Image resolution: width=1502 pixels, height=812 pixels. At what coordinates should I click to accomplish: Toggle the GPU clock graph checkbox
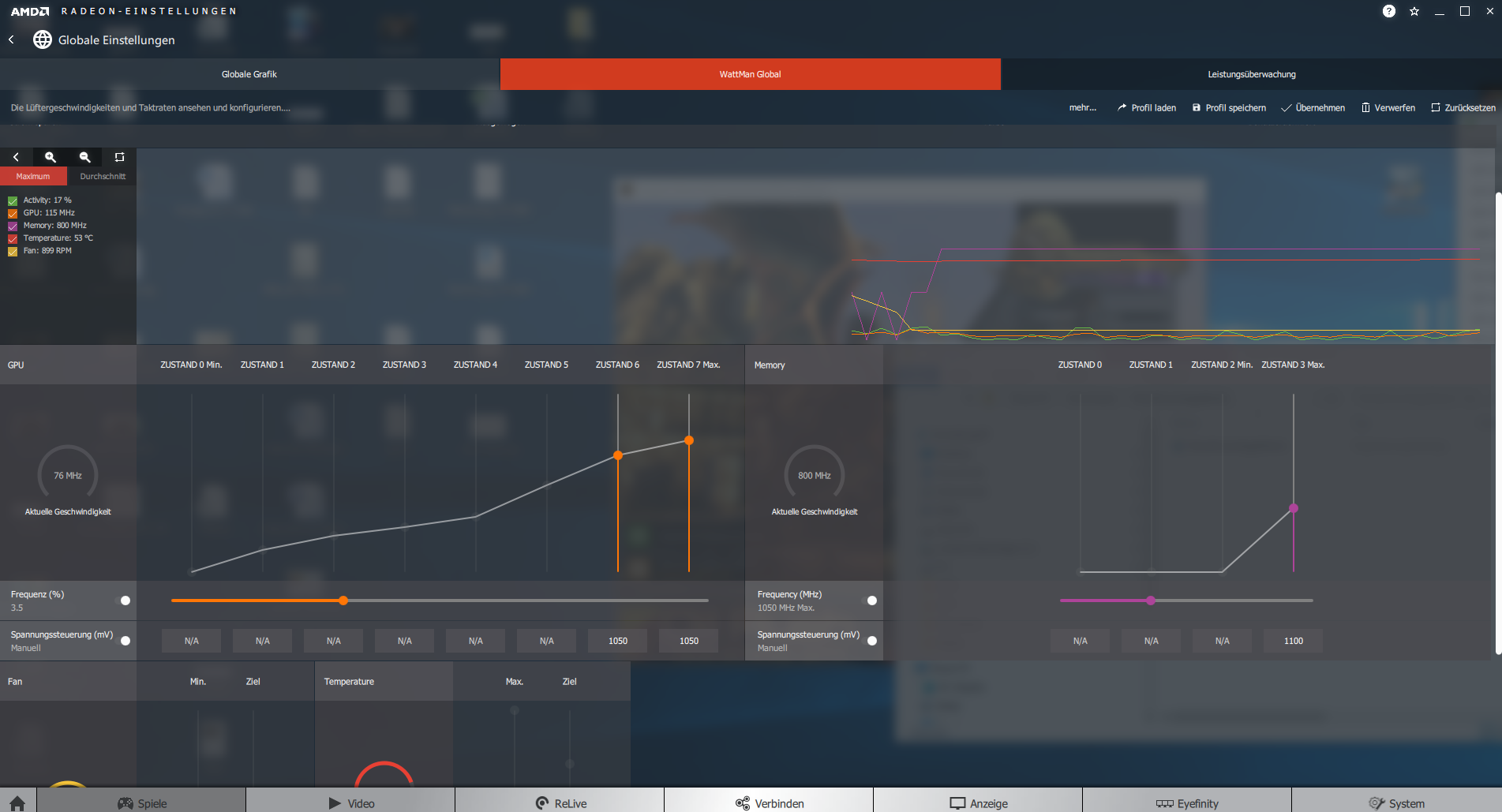pos(13,213)
